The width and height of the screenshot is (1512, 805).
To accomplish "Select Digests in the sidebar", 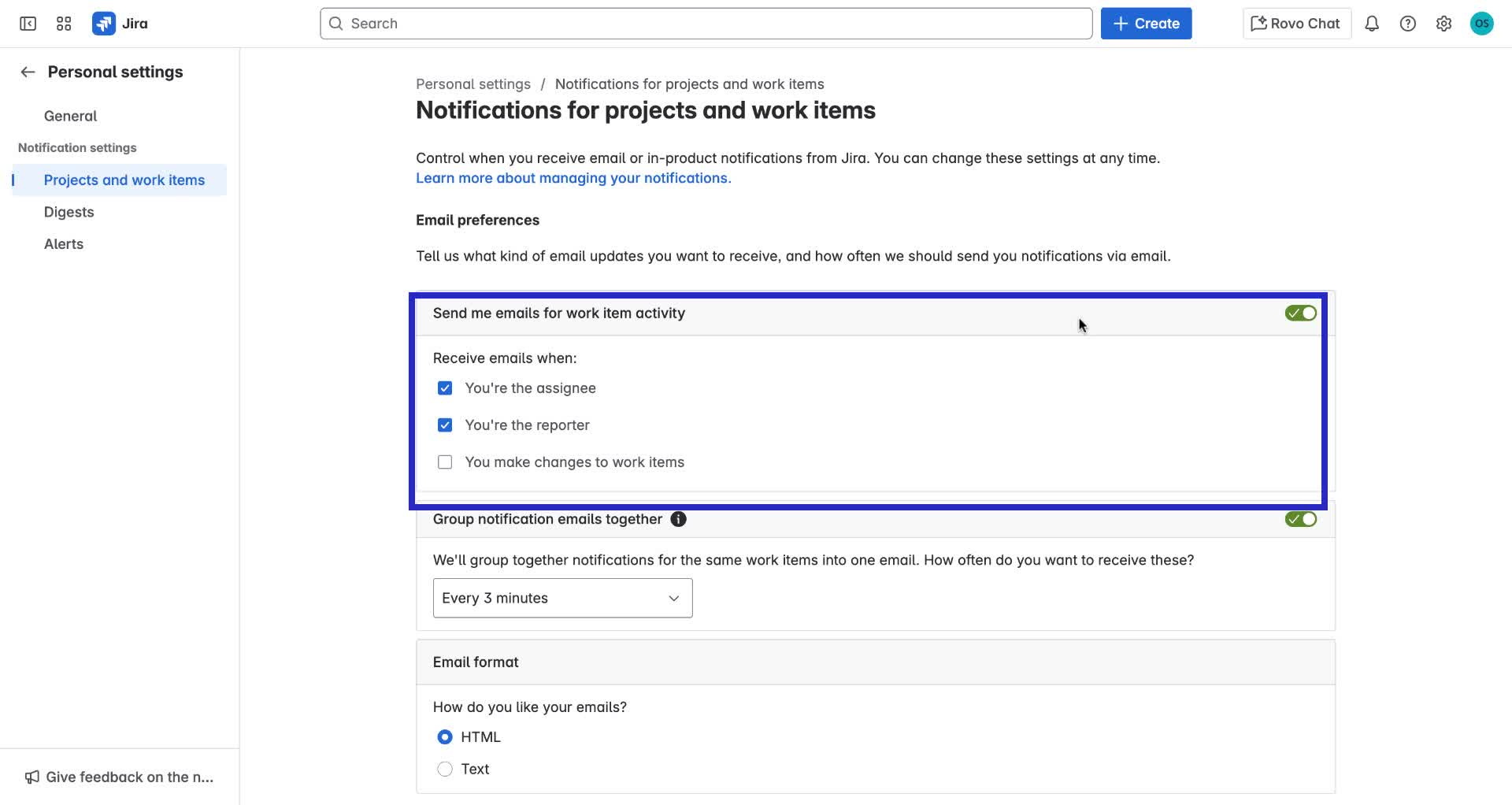I will (x=69, y=212).
